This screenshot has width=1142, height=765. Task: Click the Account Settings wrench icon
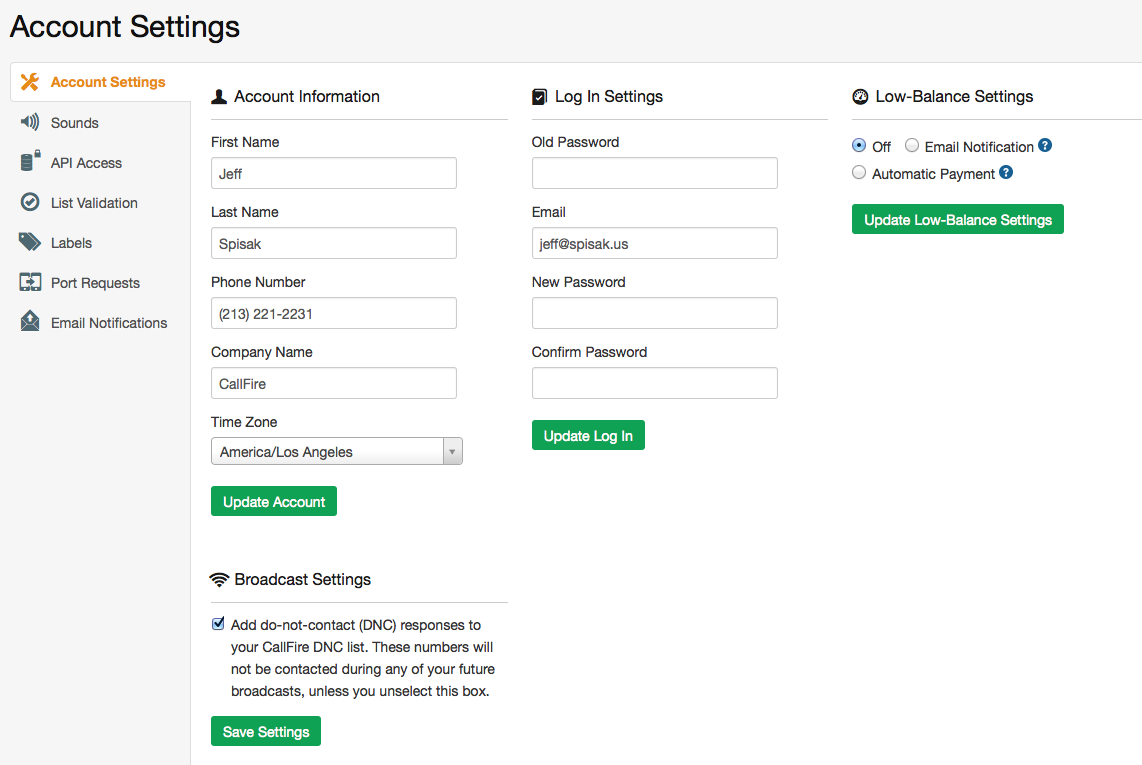(30, 82)
